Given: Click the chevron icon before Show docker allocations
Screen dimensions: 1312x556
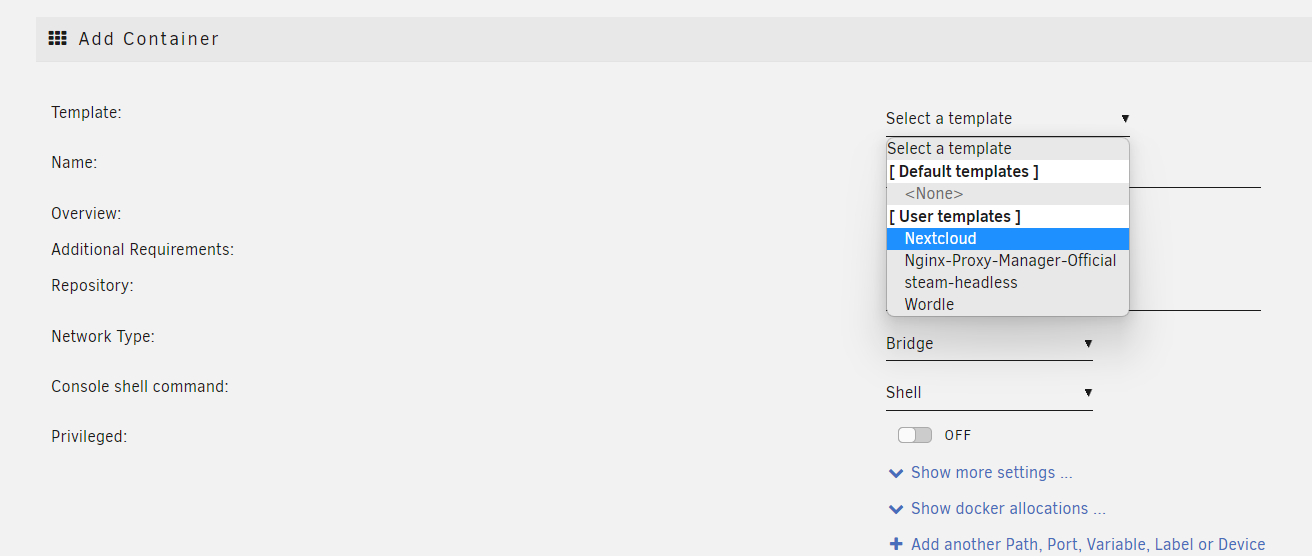Looking at the screenshot, I should pos(896,509).
